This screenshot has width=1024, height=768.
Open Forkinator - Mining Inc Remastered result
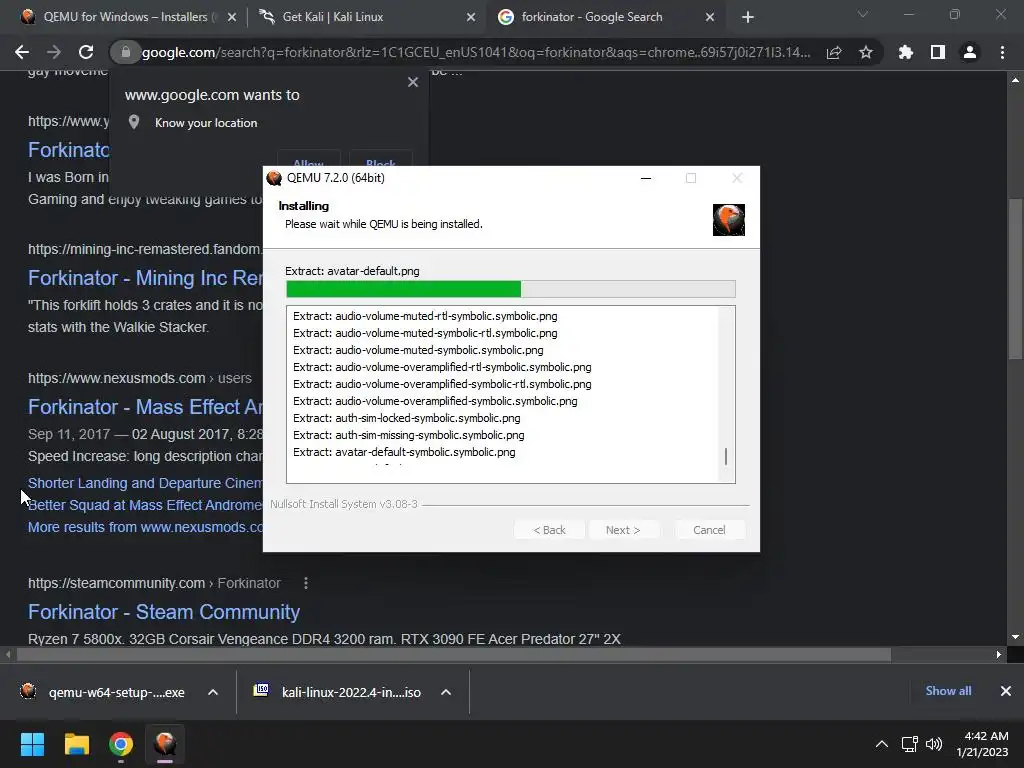pyautogui.click(x=145, y=278)
